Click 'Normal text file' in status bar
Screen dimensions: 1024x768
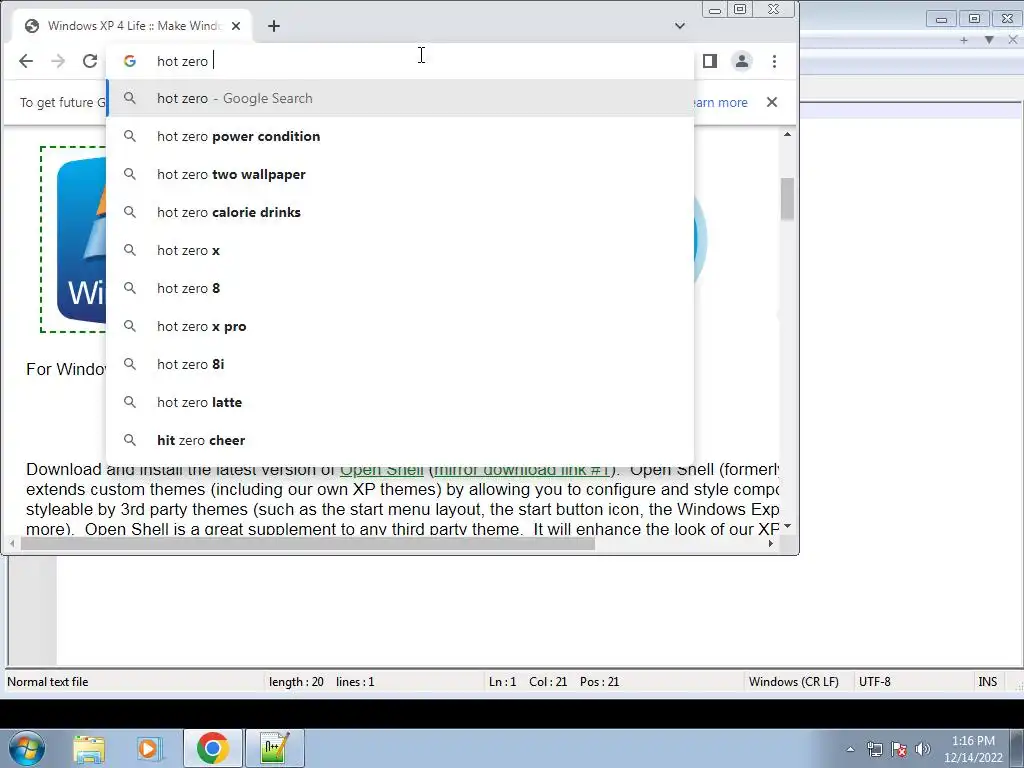tap(48, 682)
